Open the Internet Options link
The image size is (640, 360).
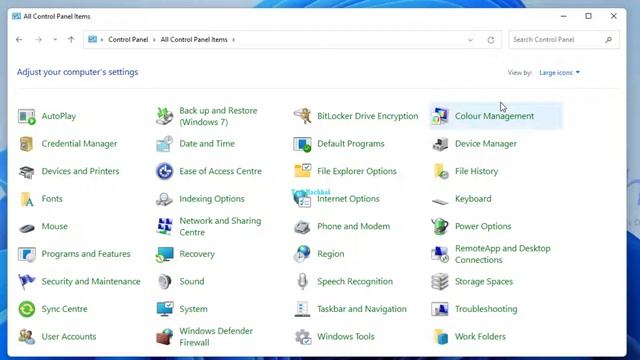(348, 199)
